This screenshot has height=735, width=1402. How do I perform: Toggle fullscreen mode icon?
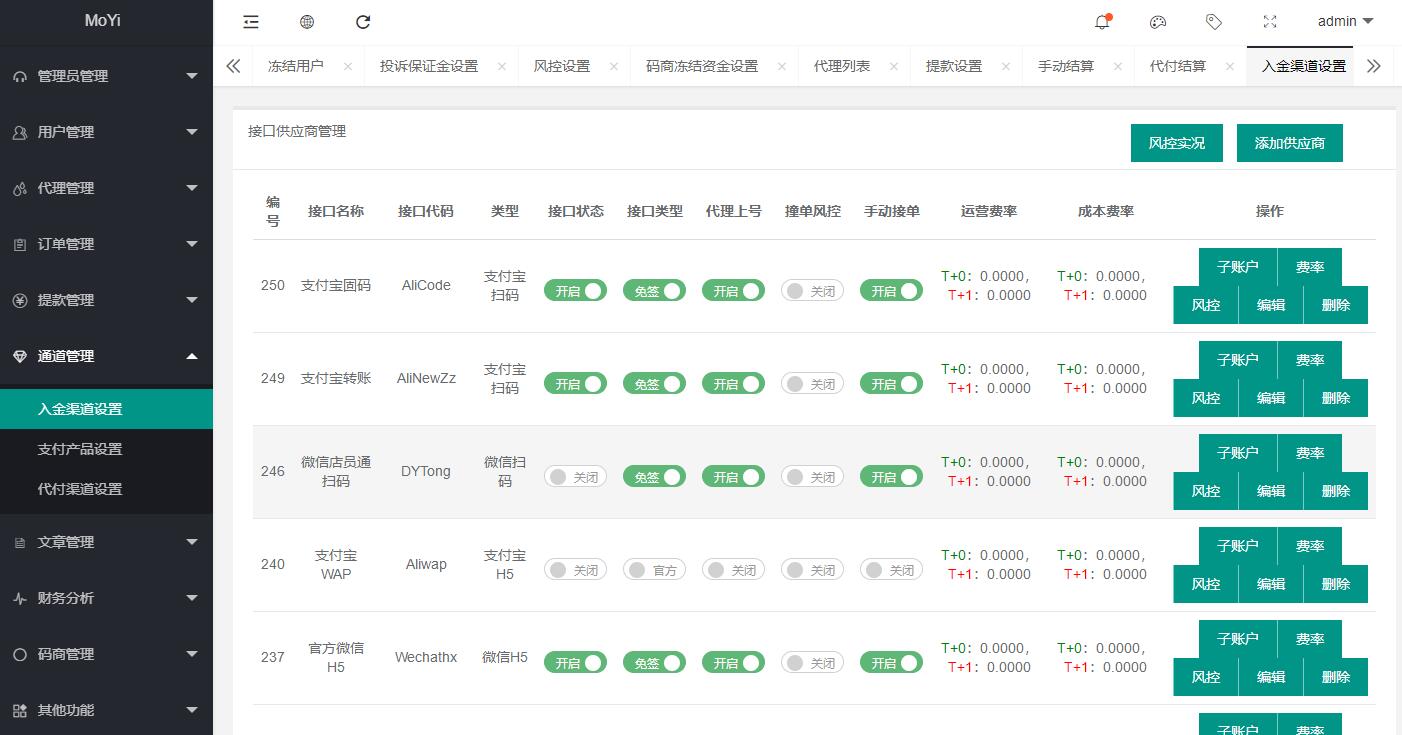coord(1270,21)
